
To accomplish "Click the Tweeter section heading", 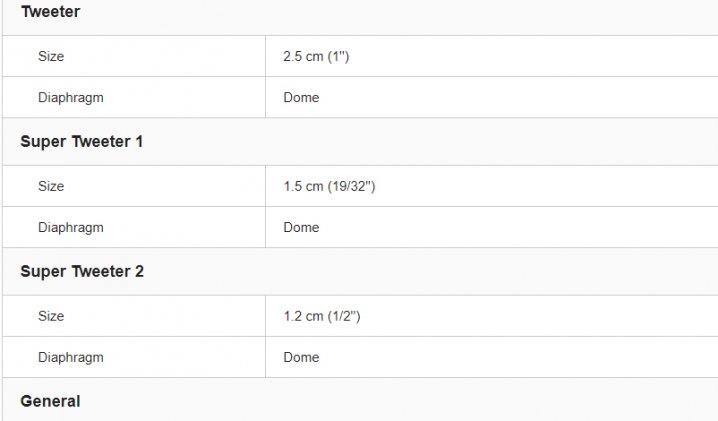I will [50, 13].
